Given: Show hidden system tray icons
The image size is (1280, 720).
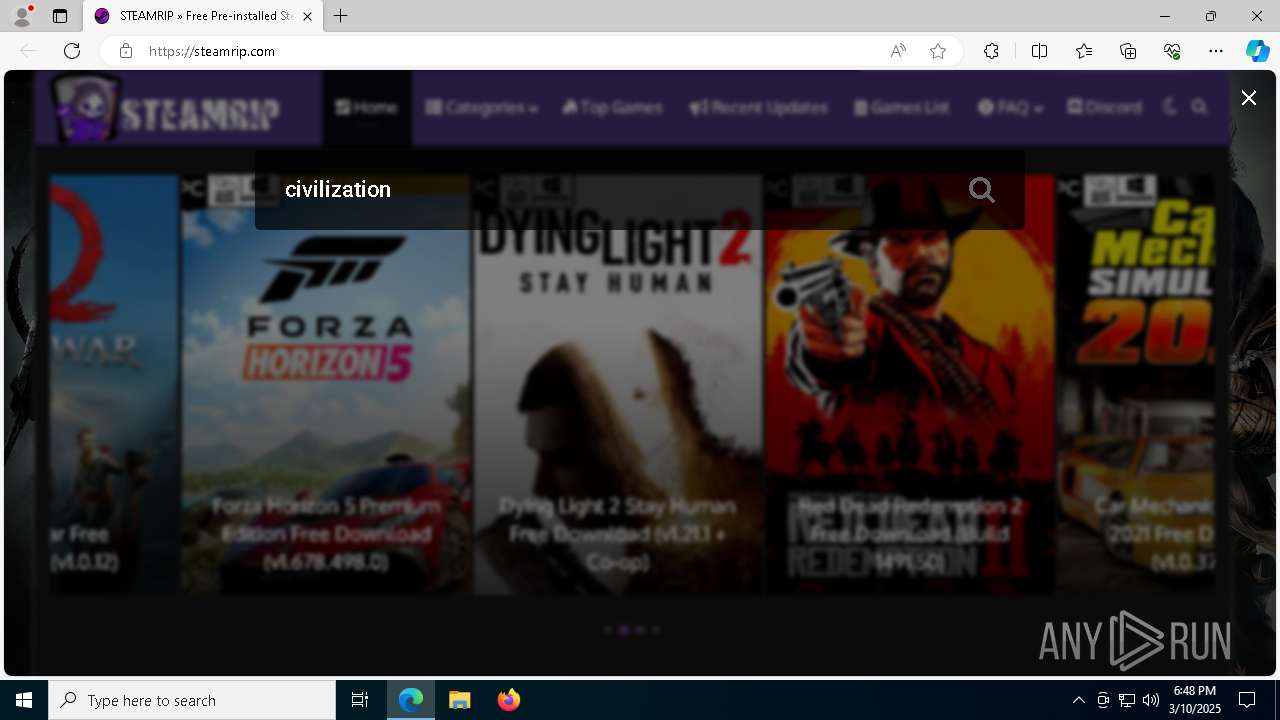Looking at the screenshot, I should (1078, 700).
